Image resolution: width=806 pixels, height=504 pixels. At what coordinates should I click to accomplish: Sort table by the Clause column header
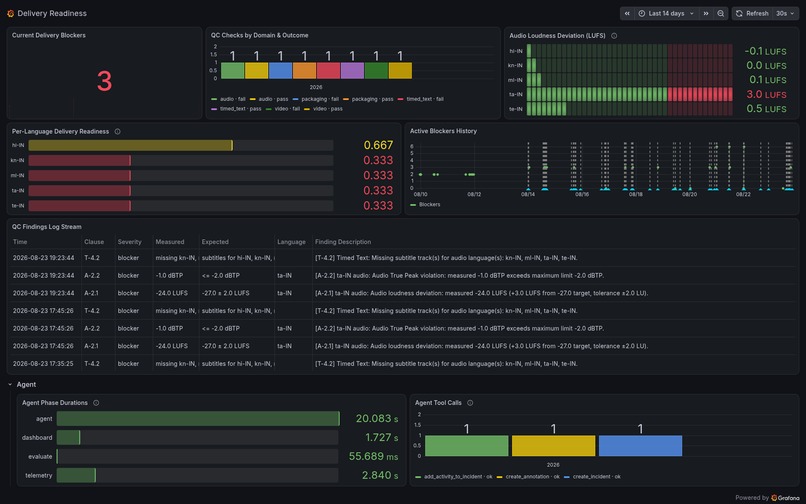click(x=94, y=242)
